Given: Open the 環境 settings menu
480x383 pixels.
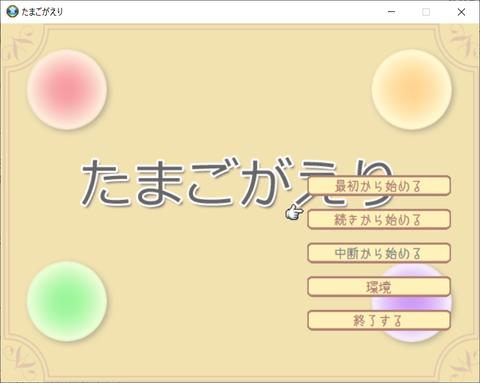Looking at the screenshot, I should [x=379, y=287].
